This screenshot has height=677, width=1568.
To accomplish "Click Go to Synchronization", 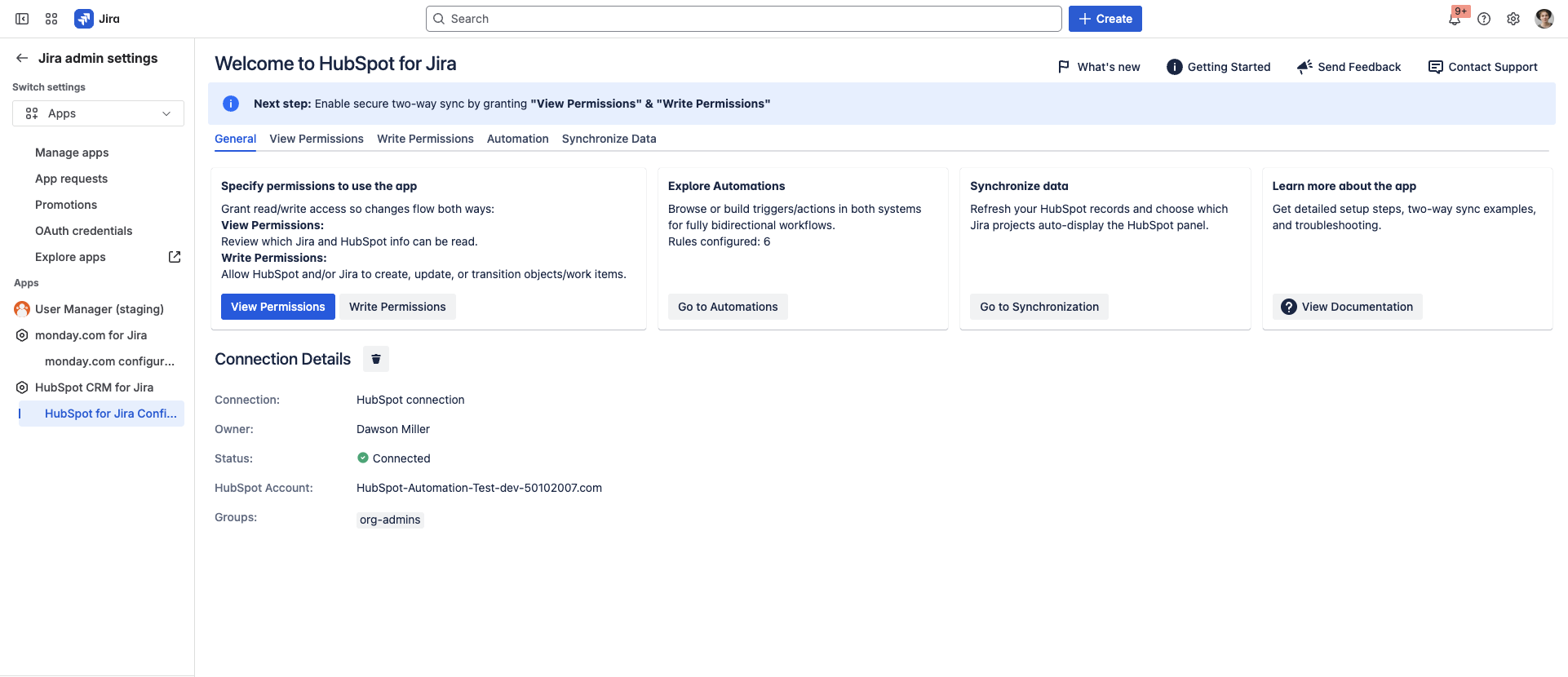I will [1039, 307].
